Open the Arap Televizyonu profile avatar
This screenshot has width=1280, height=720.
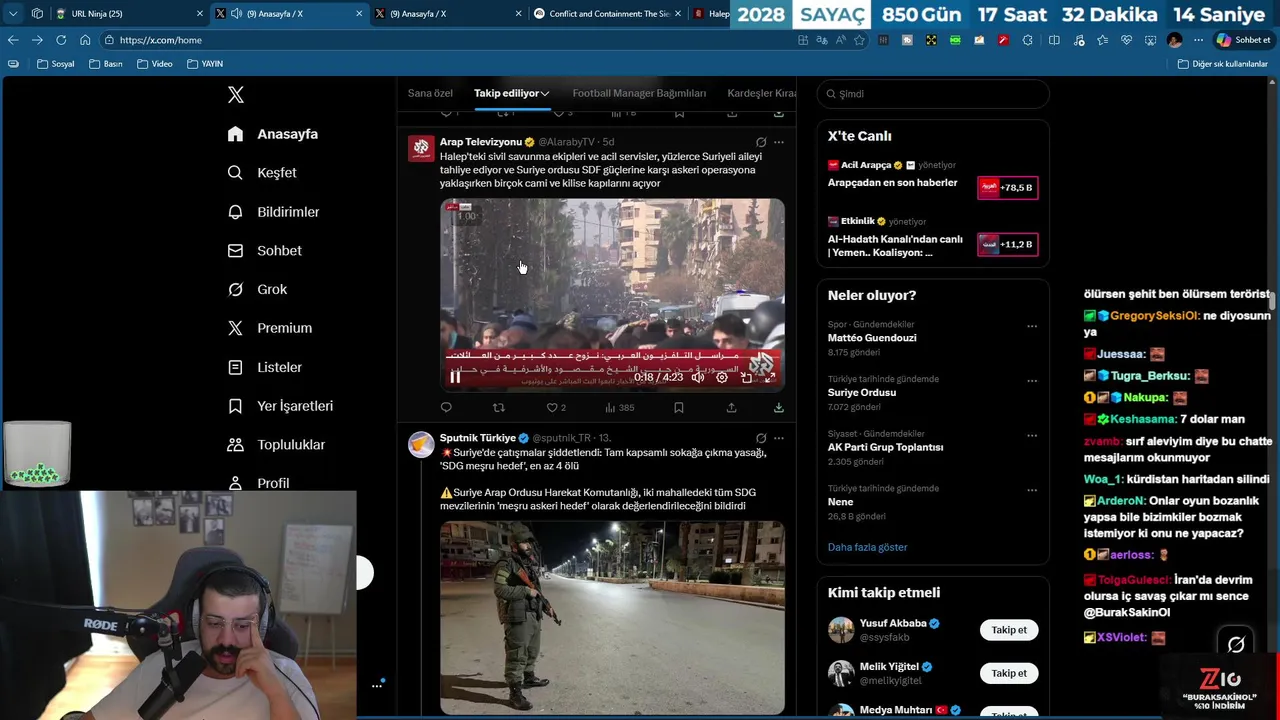(421, 148)
